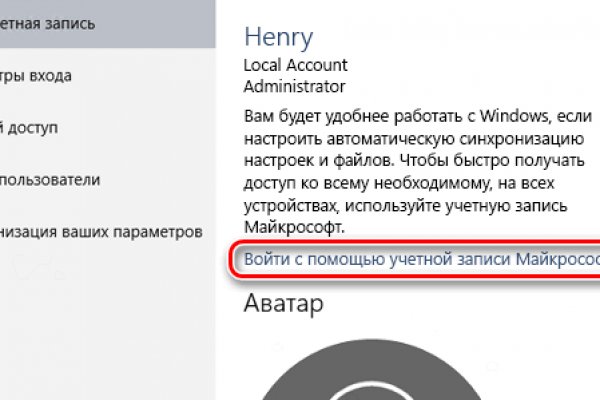The height and width of the screenshot is (400, 600).
Task: Click the Local Account label
Action: click(x=296, y=65)
